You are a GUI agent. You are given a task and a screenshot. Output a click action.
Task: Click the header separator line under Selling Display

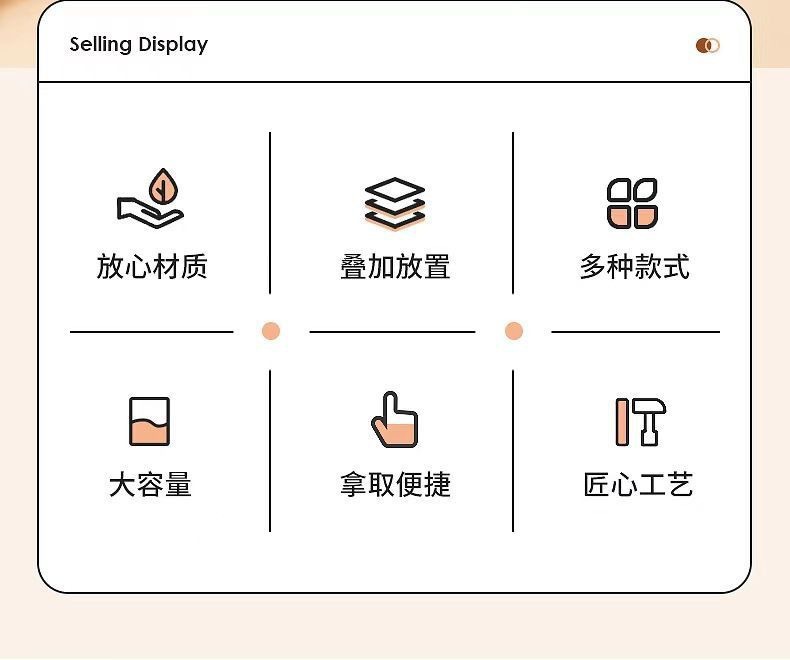394,82
